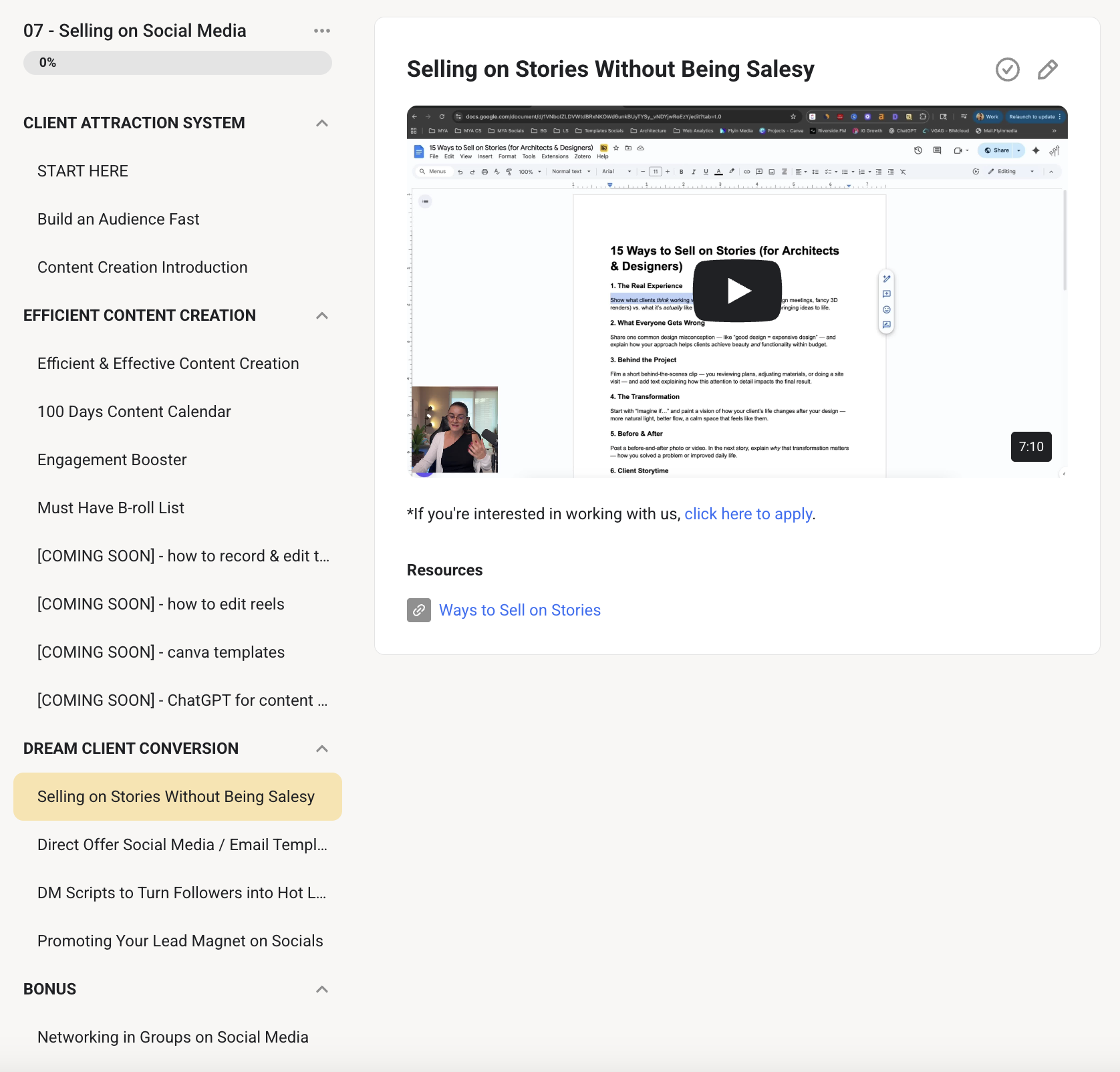1120x1072 pixels.
Task: Click the presenter webcam thumbnail in video
Action: pyautogui.click(x=454, y=430)
